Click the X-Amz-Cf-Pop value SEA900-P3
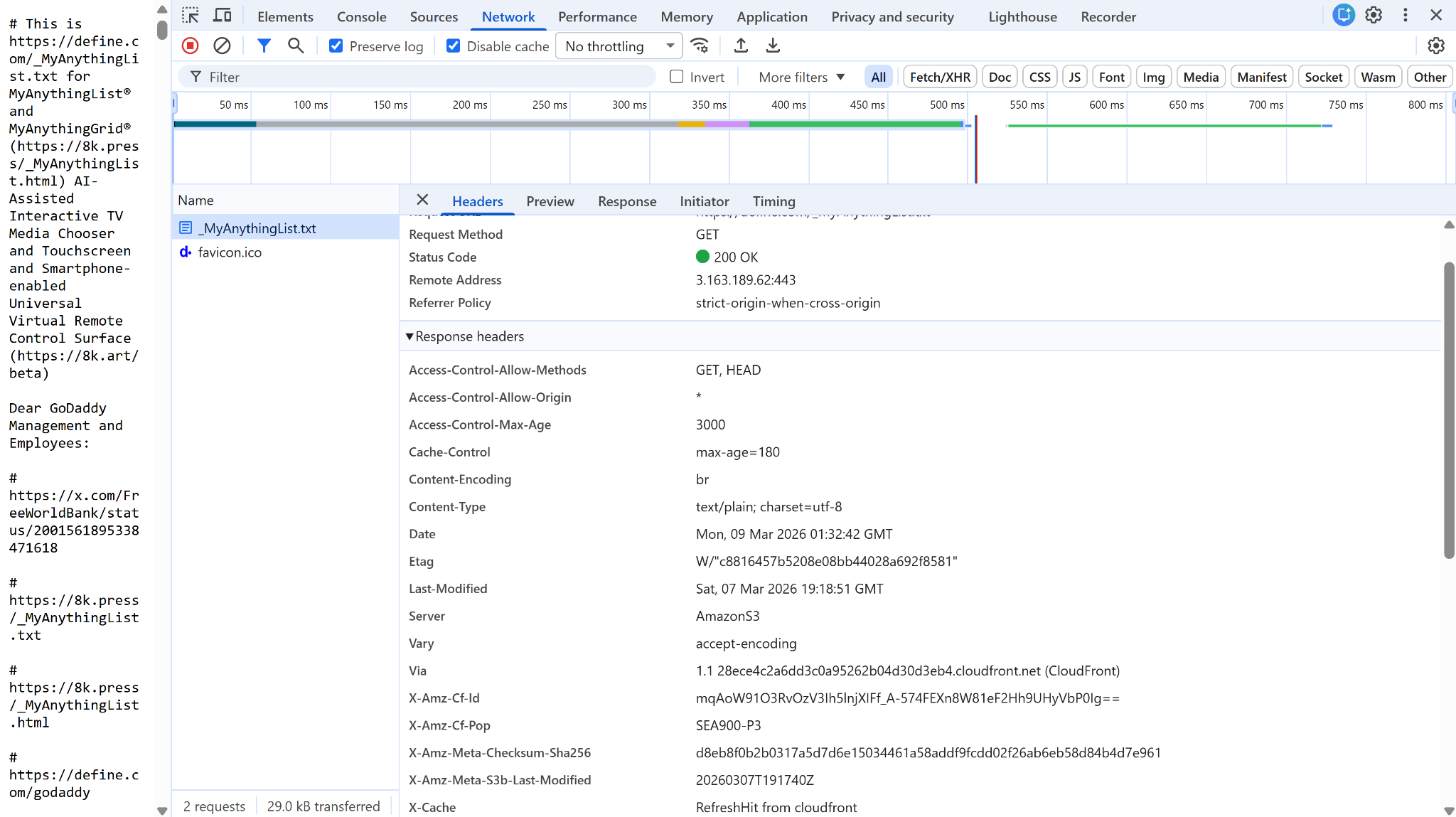Screen dimensions: 1456x817 coord(728,726)
